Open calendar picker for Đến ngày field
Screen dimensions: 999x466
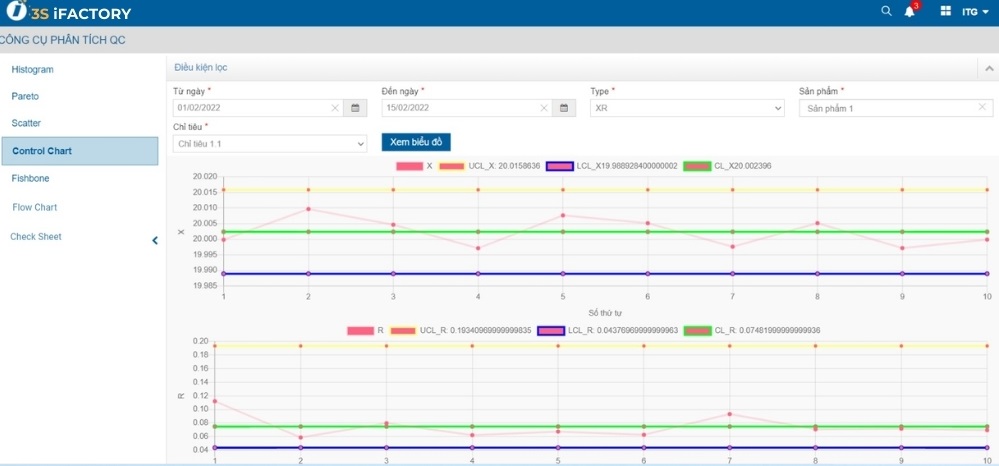(x=564, y=108)
